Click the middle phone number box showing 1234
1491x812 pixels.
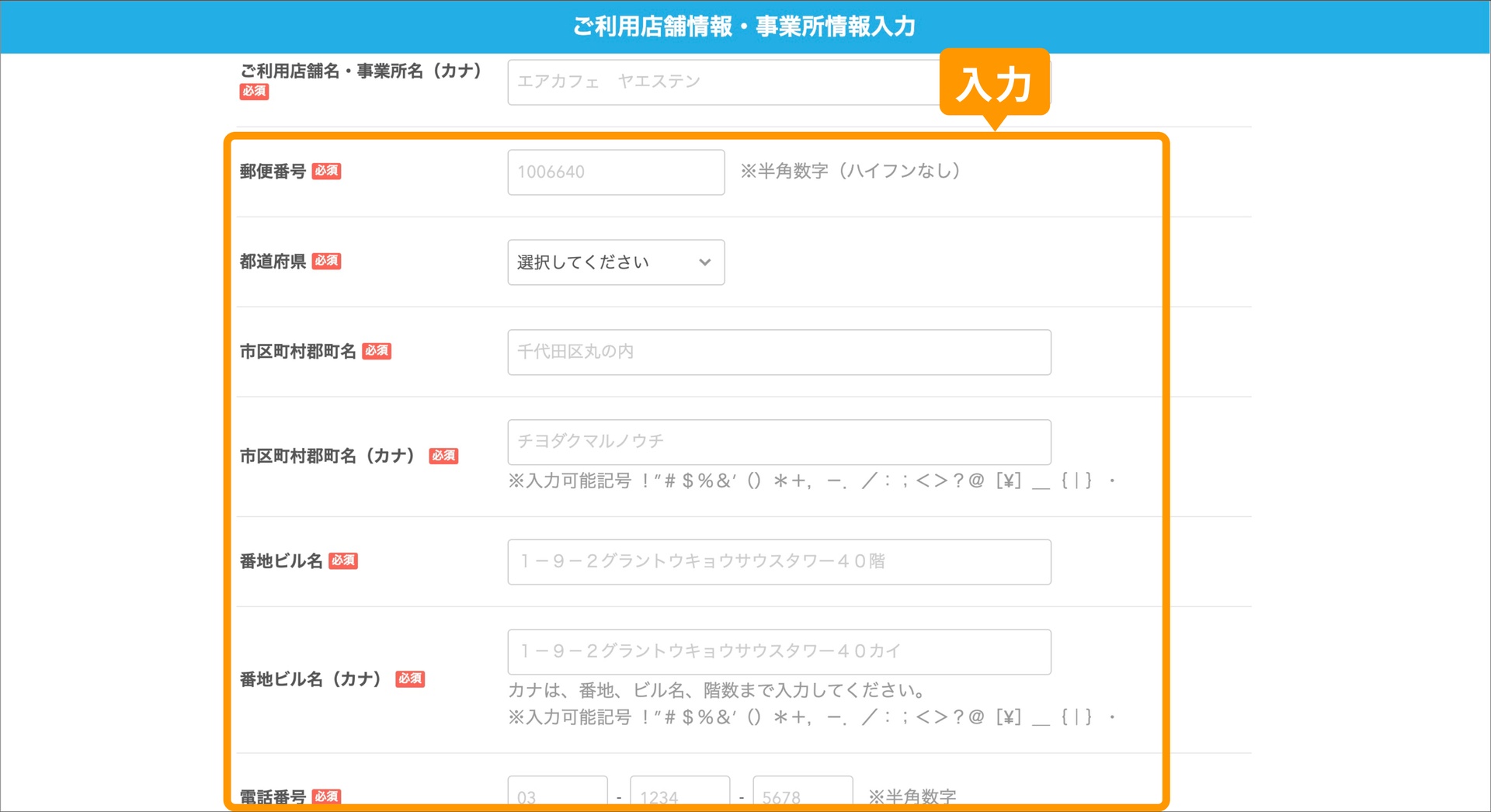tap(680, 793)
